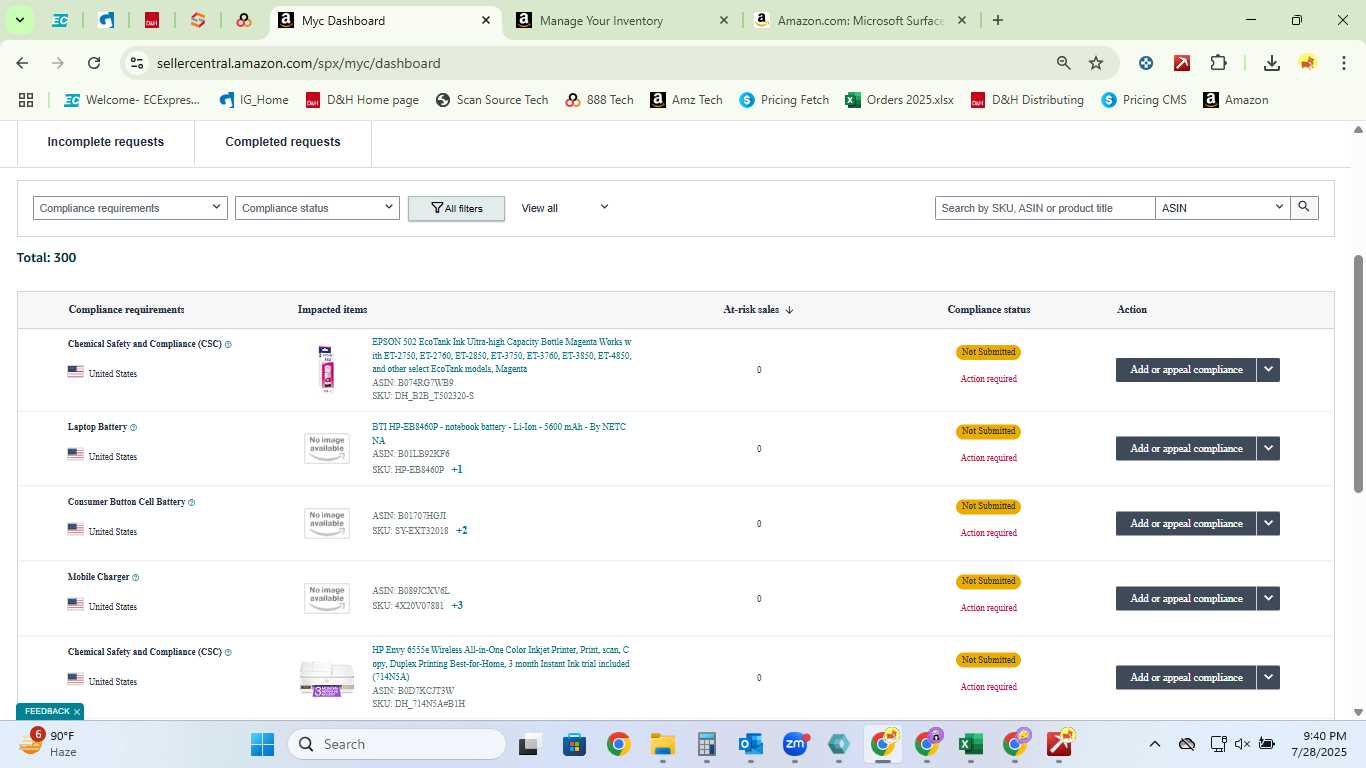Open the Incomplete requests tab
The height and width of the screenshot is (768, 1366).
[x=106, y=142]
